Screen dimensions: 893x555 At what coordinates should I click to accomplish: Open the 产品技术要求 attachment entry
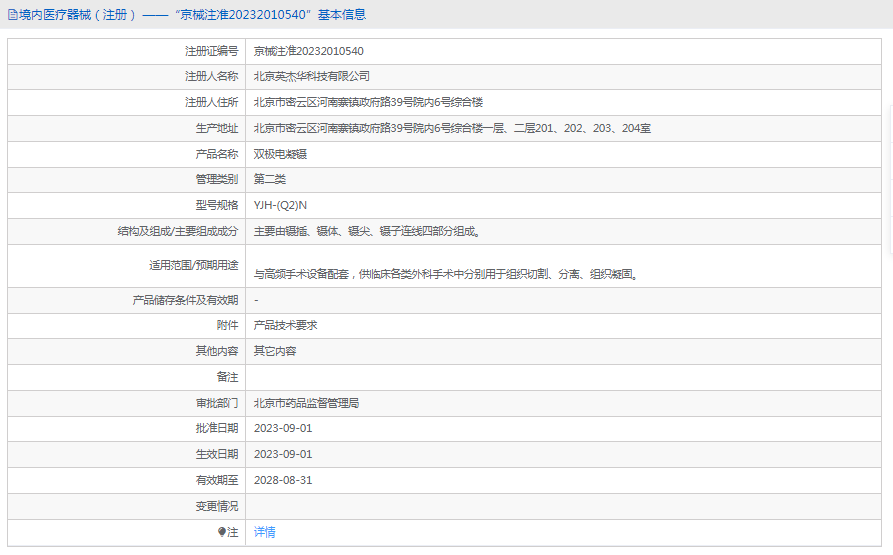[285, 326]
